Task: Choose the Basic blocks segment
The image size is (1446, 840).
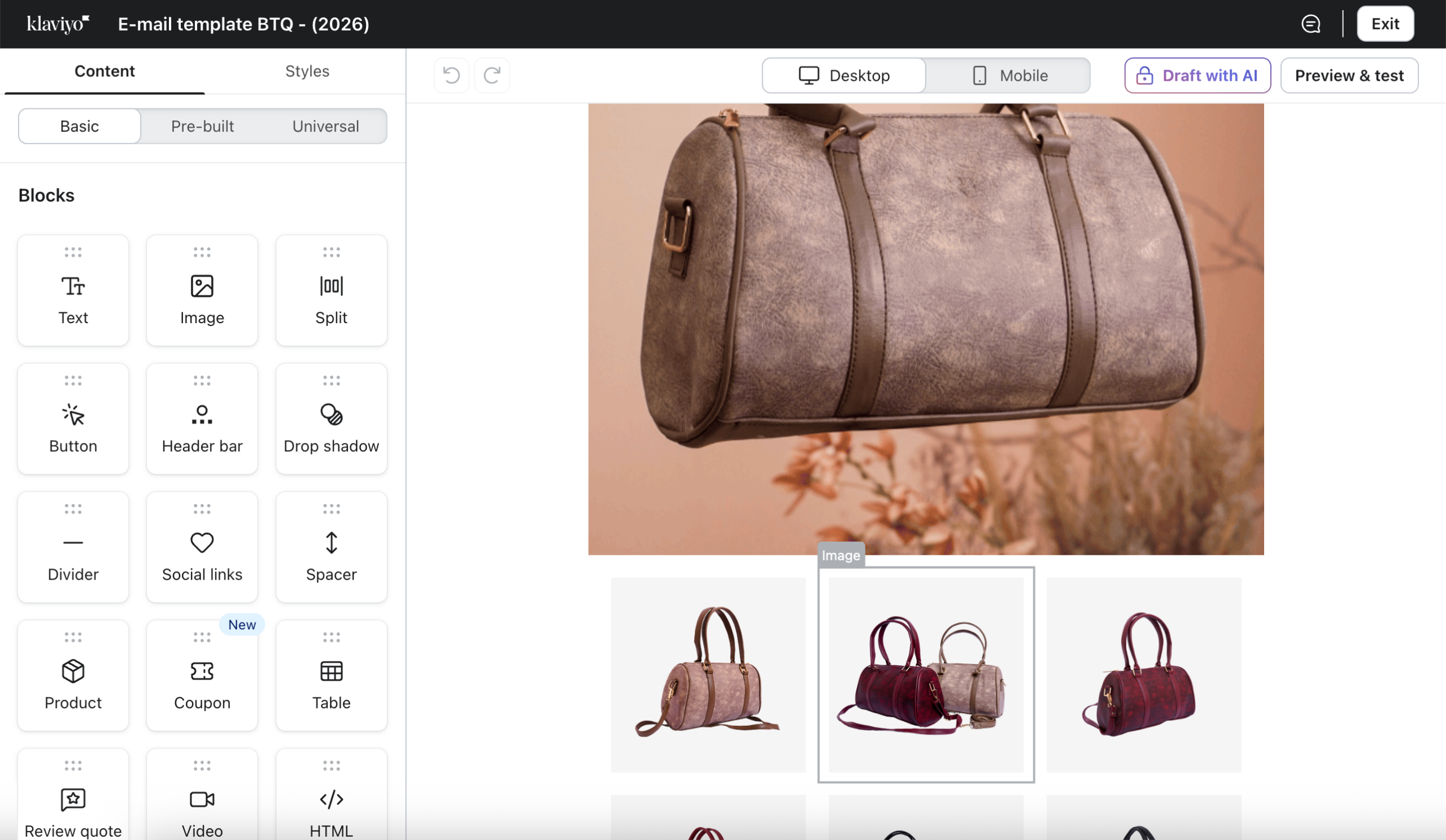Action: 79,126
